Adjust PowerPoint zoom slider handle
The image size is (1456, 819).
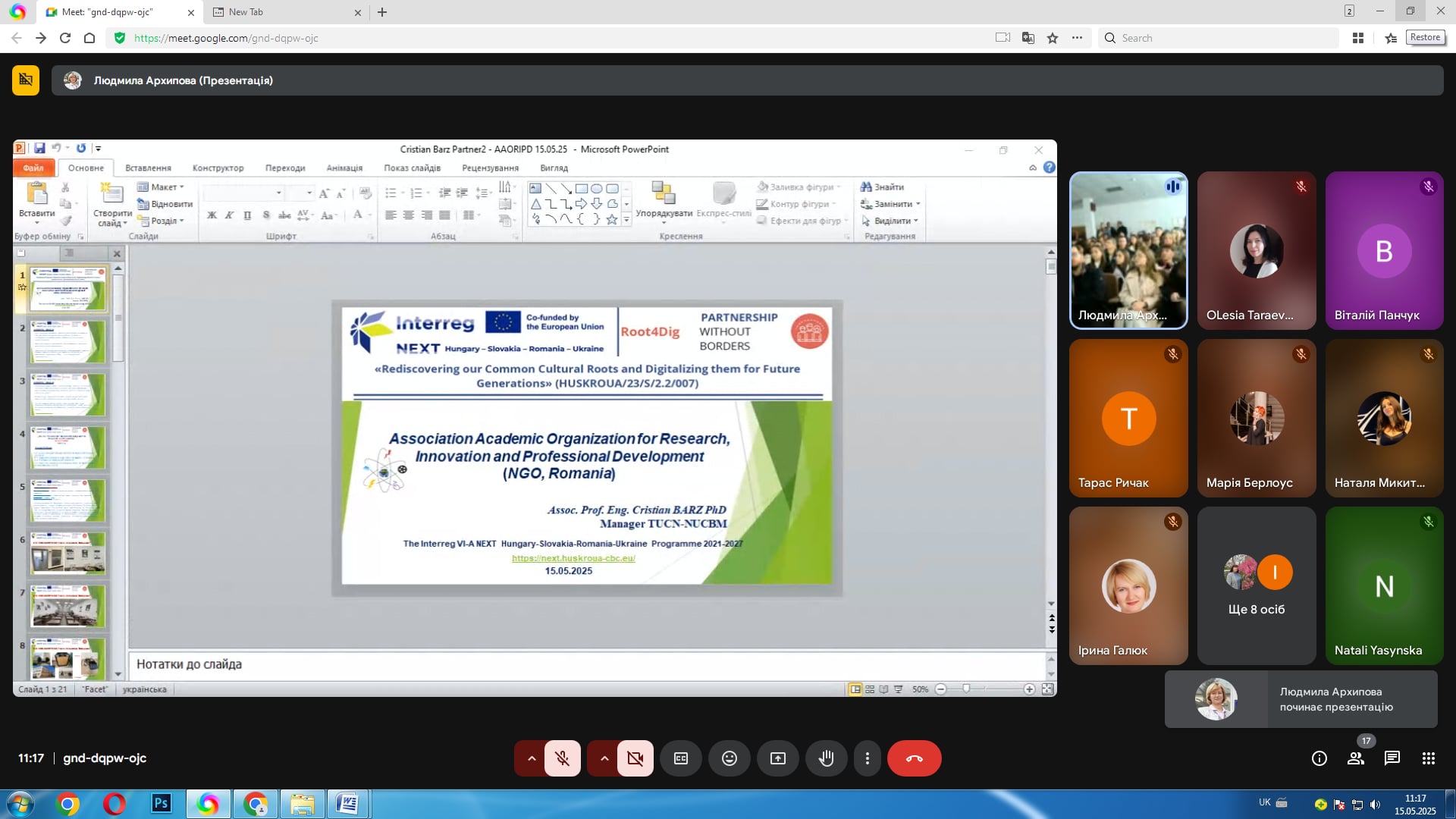pyautogui.click(x=966, y=689)
